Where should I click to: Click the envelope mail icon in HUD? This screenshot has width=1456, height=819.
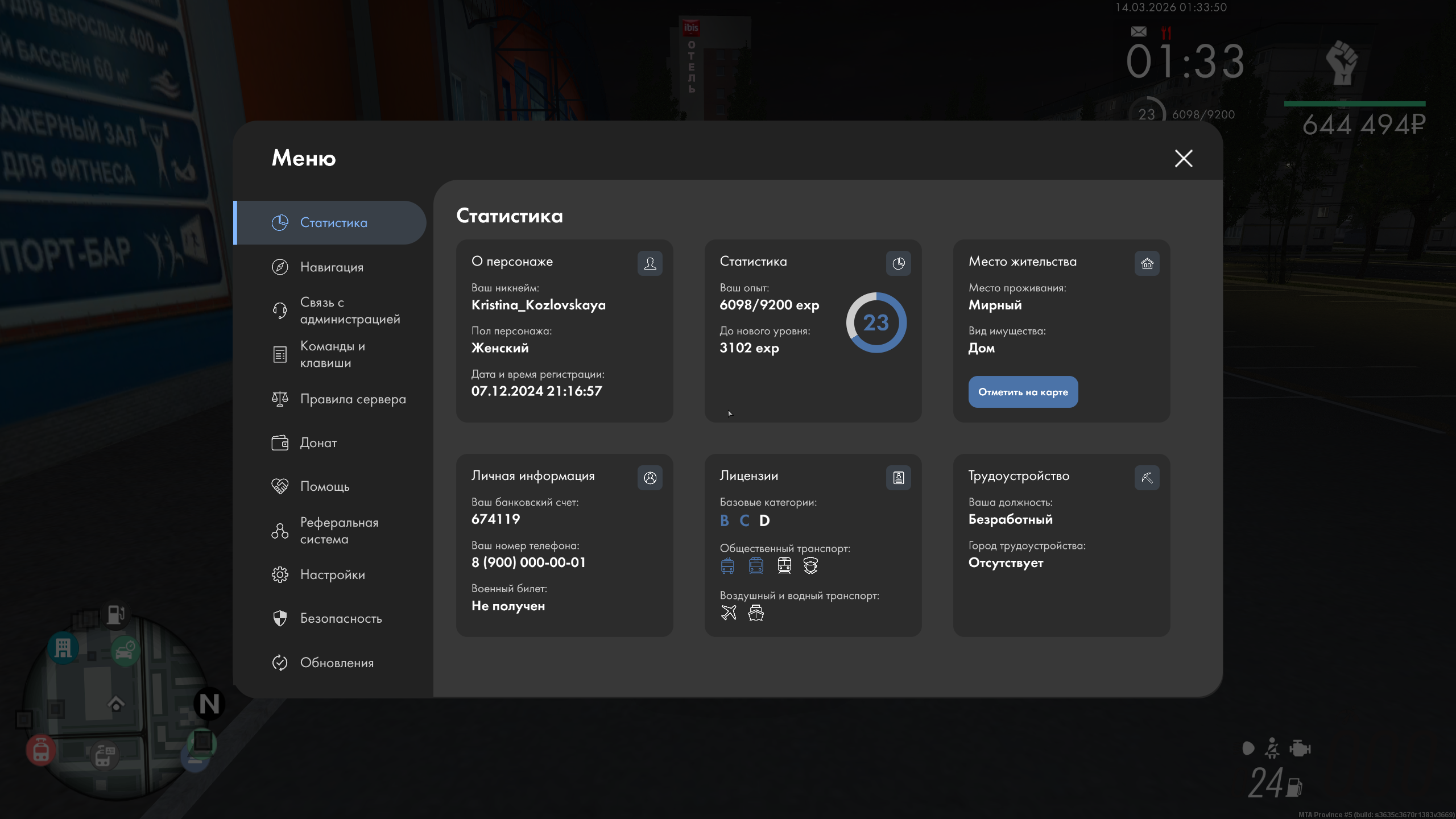click(x=1139, y=32)
